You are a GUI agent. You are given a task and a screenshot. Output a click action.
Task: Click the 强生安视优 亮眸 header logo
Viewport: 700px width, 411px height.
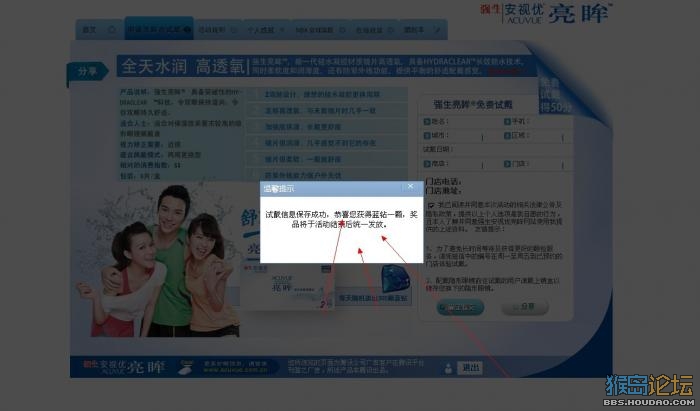pyautogui.click(x=546, y=13)
